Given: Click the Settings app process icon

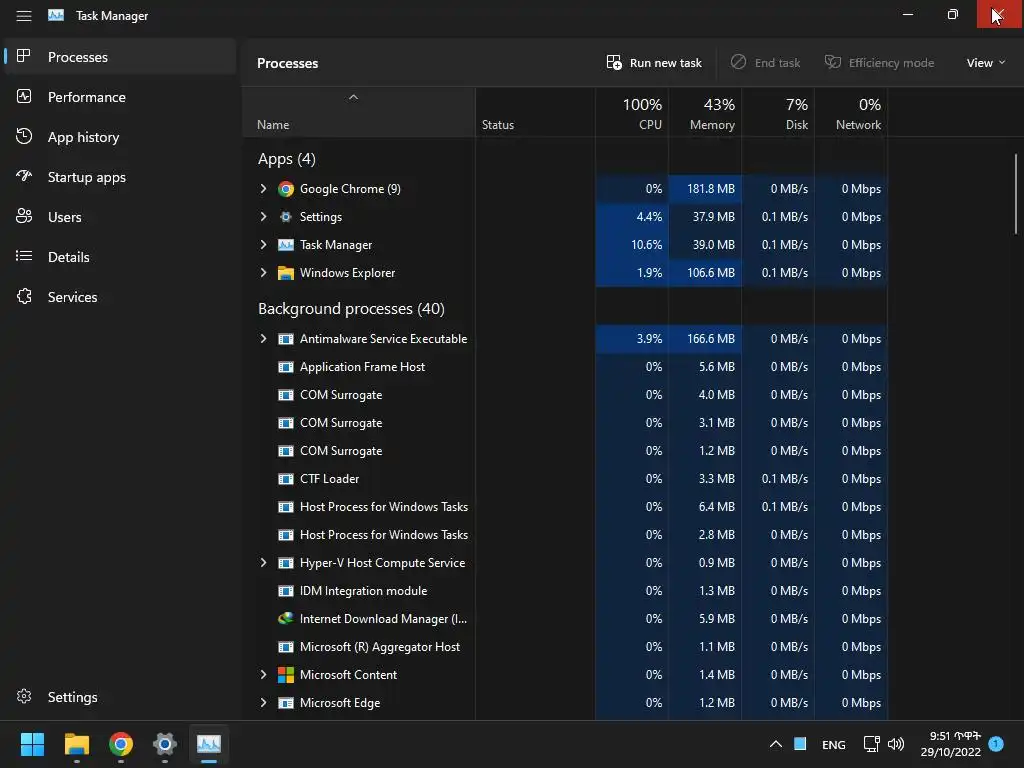Looking at the screenshot, I should pos(285,217).
